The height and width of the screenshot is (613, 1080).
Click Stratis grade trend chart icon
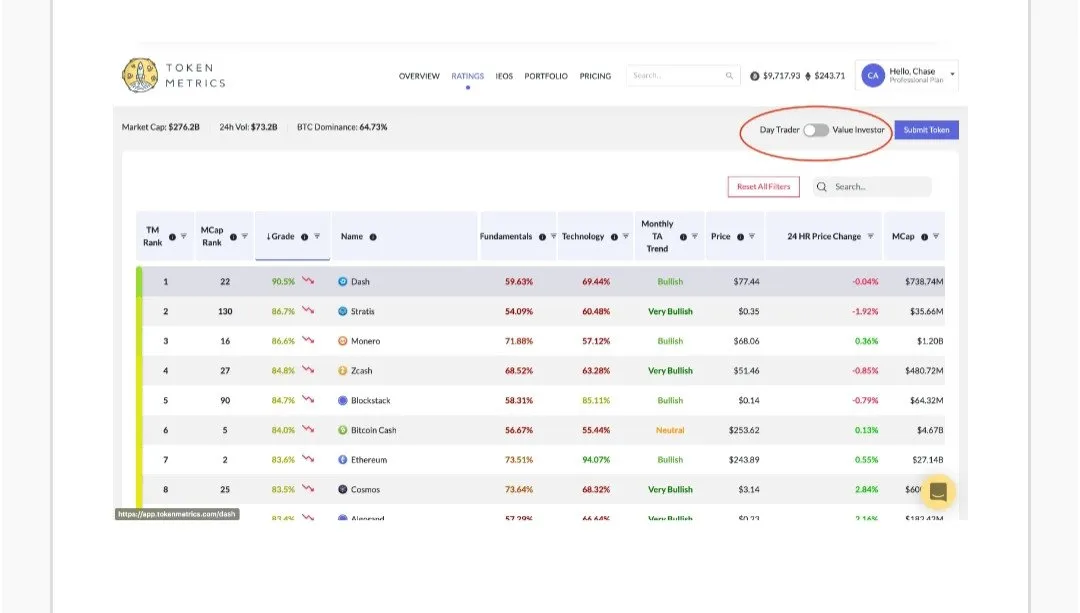tap(308, 311)
